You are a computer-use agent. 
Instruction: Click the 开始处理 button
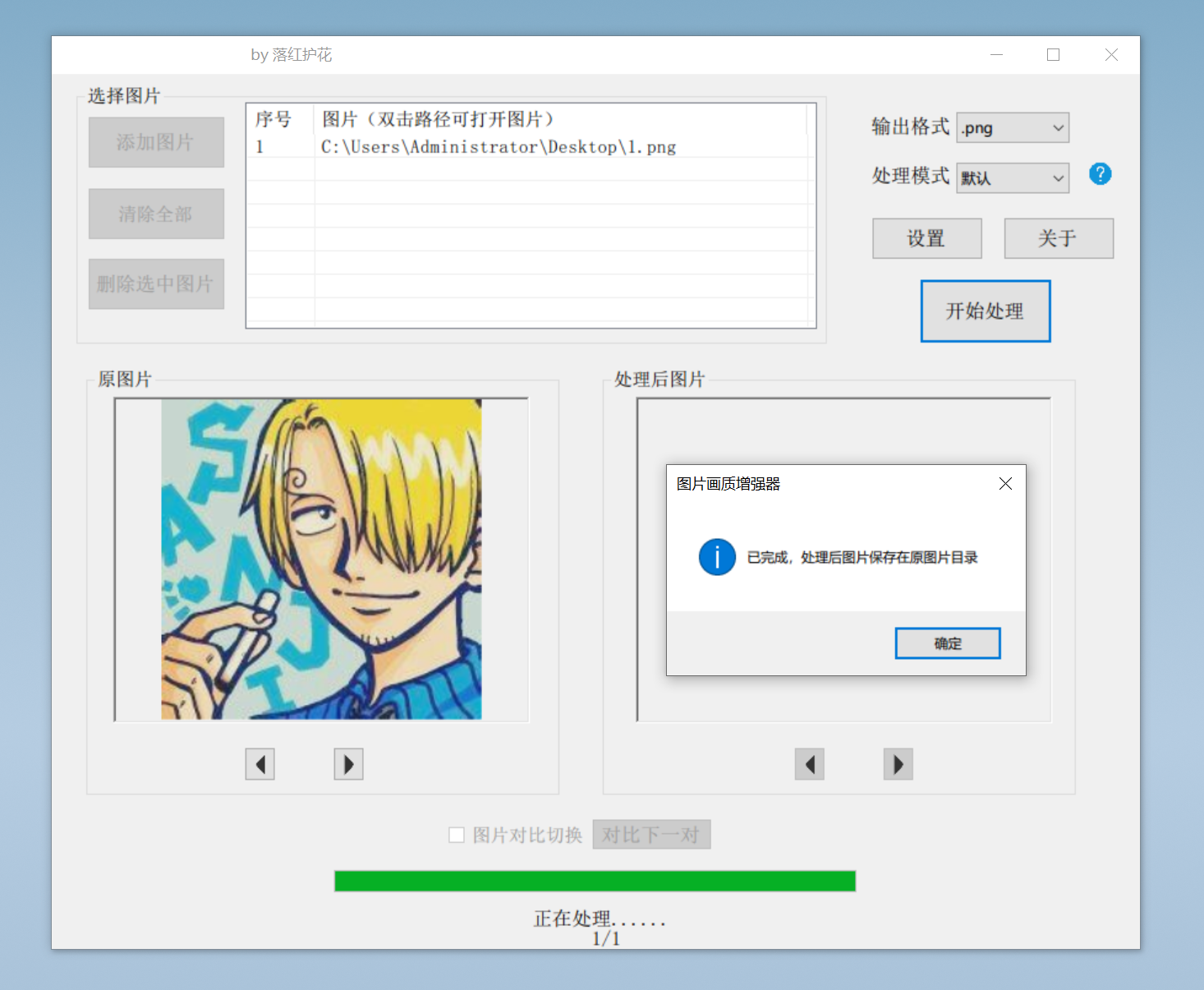click(x=985, y=311)
